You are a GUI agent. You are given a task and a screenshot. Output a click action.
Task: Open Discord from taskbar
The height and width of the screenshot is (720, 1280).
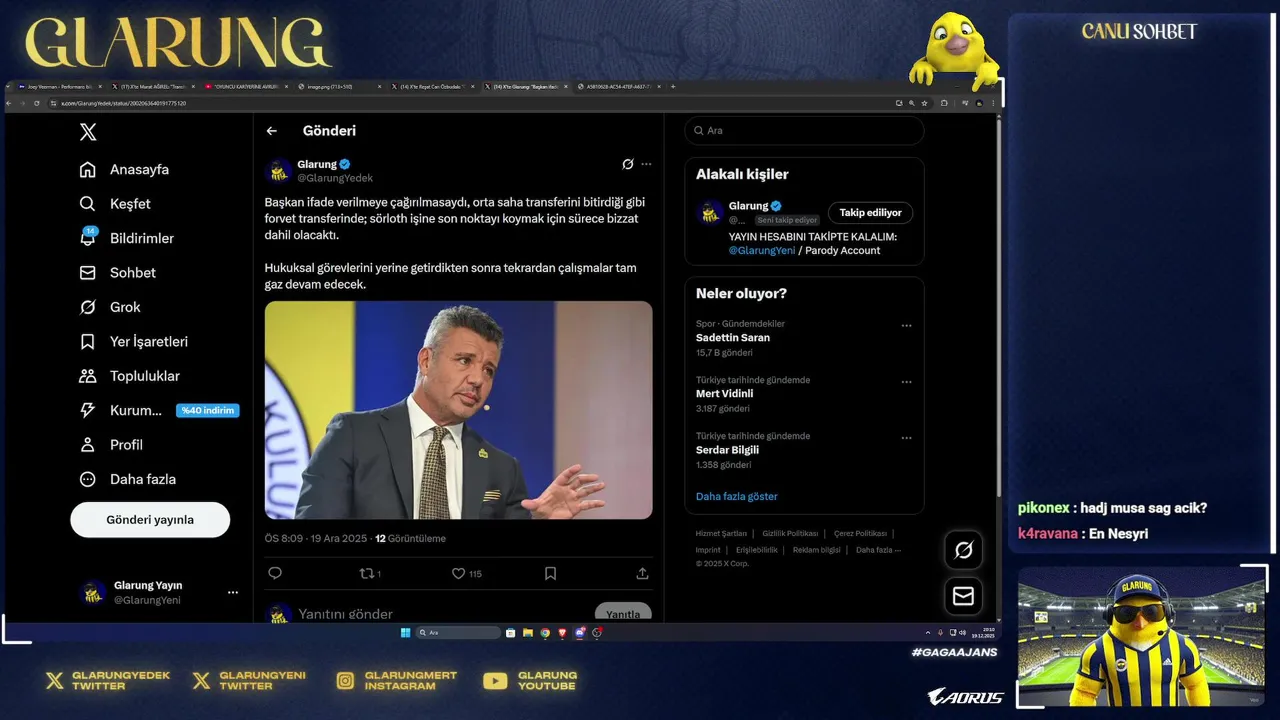pos(580,633)
